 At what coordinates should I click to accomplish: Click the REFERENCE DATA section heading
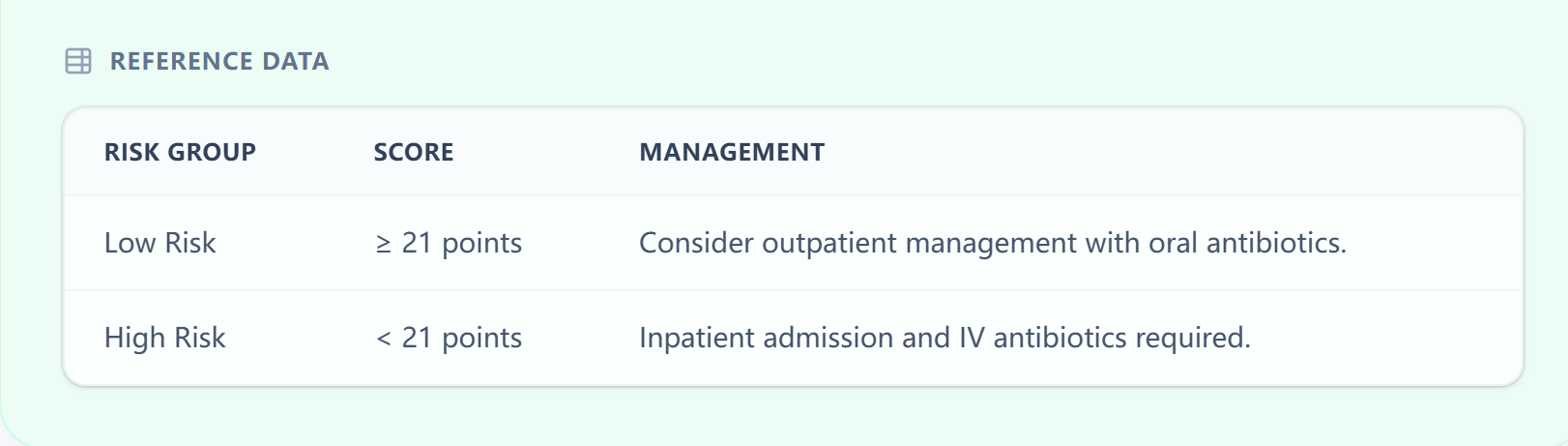pyautogui.click(x=219, y=61)
